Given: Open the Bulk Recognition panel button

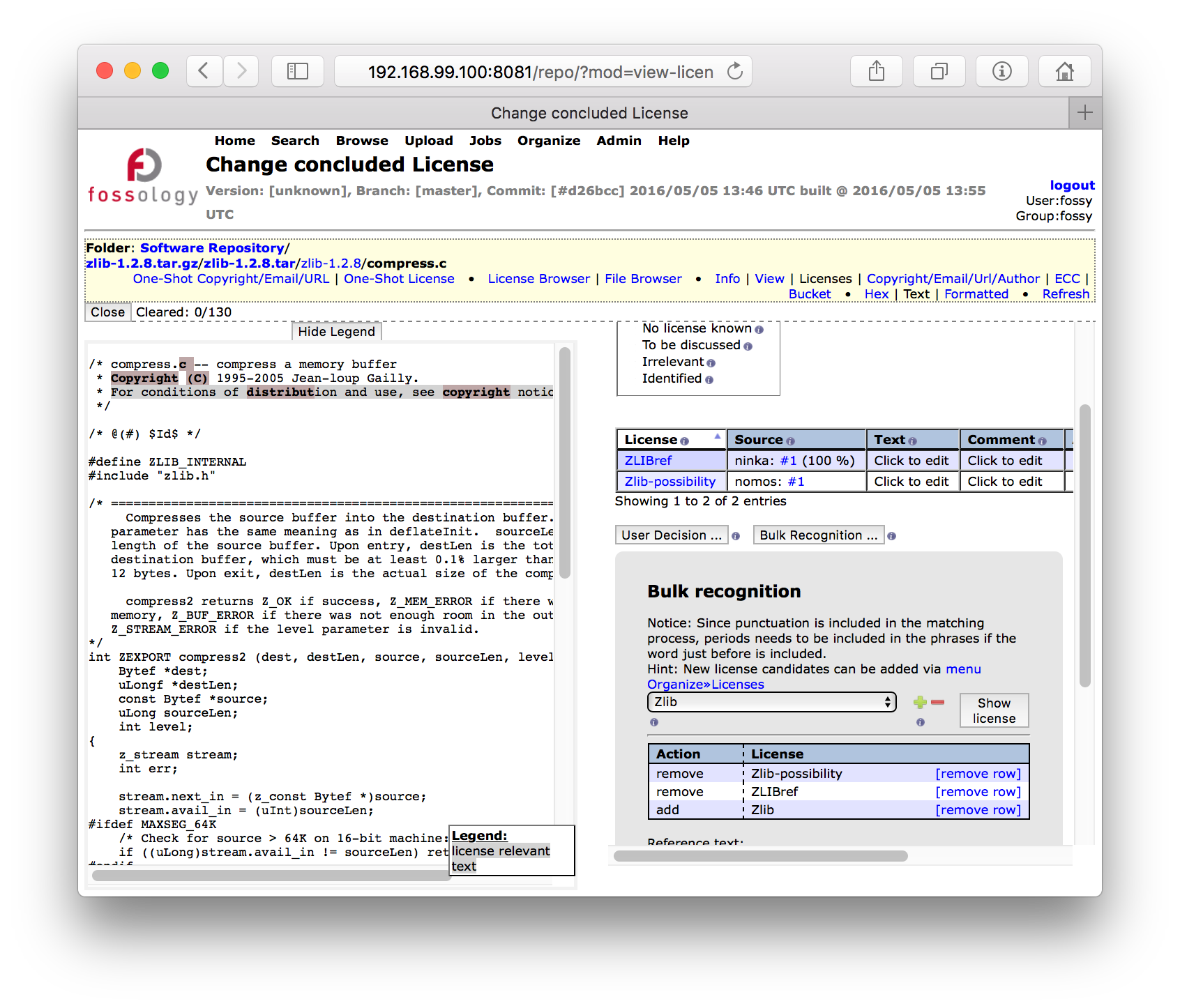Looking at the screenshot, I should (819, 535).
